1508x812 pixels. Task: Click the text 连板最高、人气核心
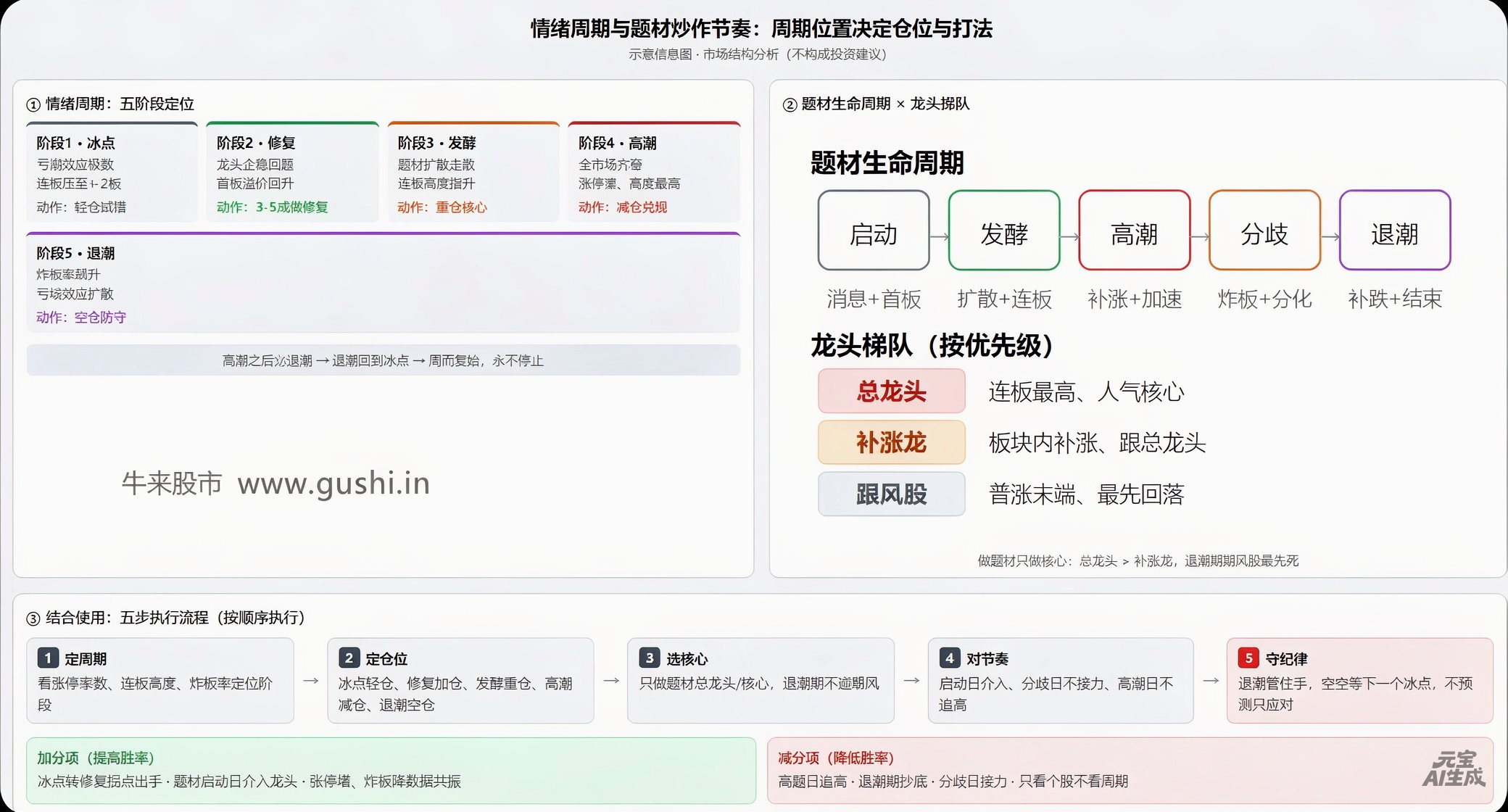1086,392
